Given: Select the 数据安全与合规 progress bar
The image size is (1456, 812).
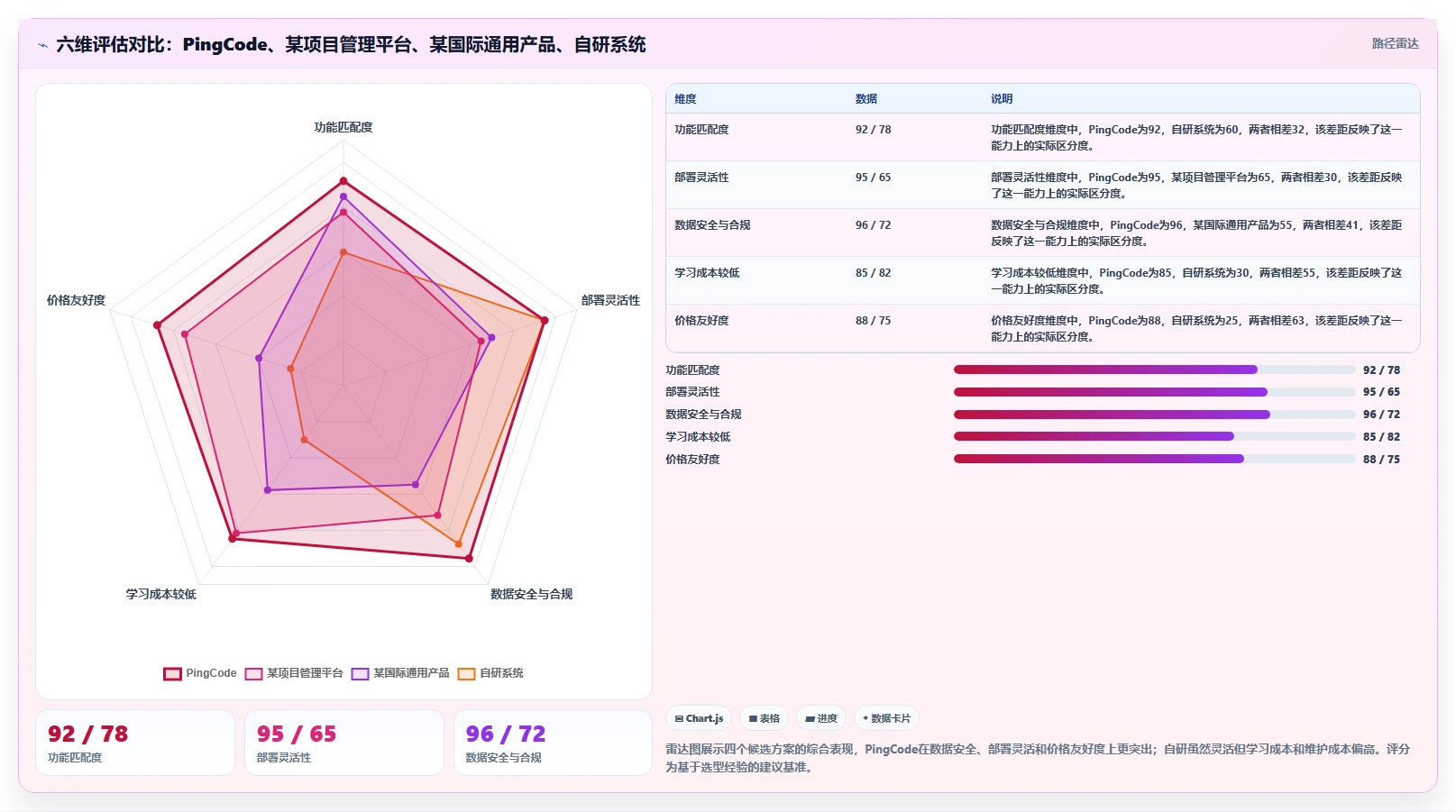Looking at the screenshot, I should coord(1154,415).
